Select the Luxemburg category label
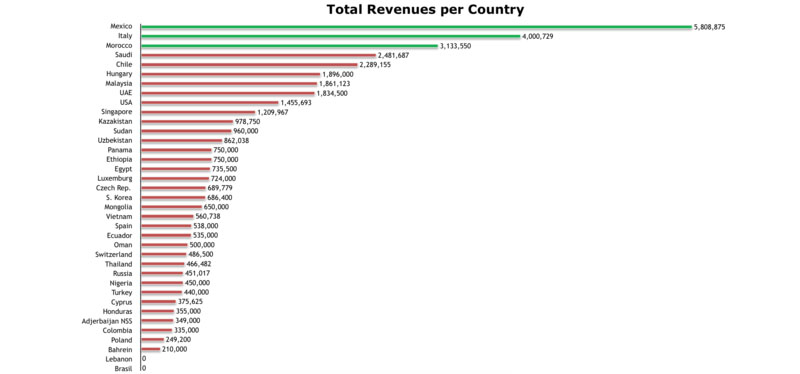800x374 pixels. pyautogui.click(x=115, y=179)
